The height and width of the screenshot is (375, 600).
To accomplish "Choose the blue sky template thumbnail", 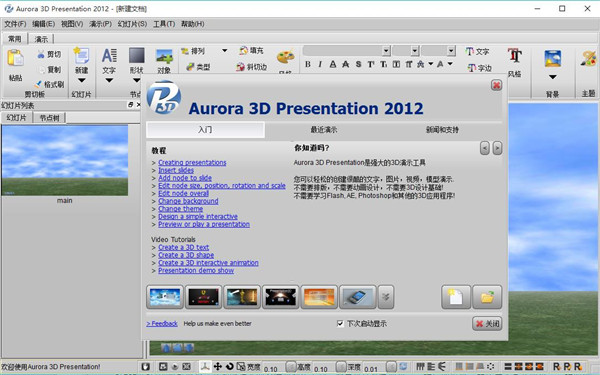I will 165,297.
